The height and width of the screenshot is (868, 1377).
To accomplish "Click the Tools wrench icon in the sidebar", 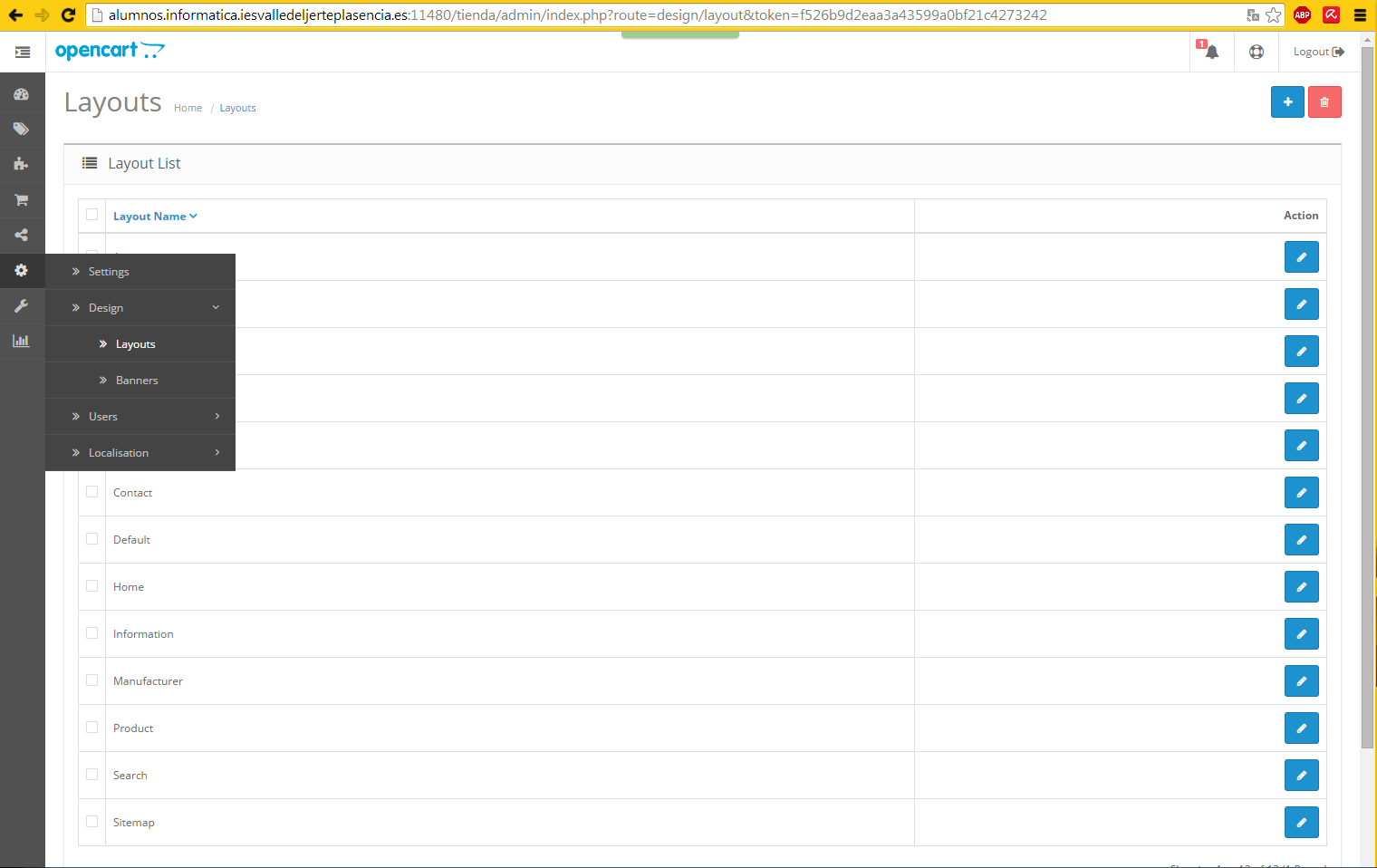I will tap(22, 306).
